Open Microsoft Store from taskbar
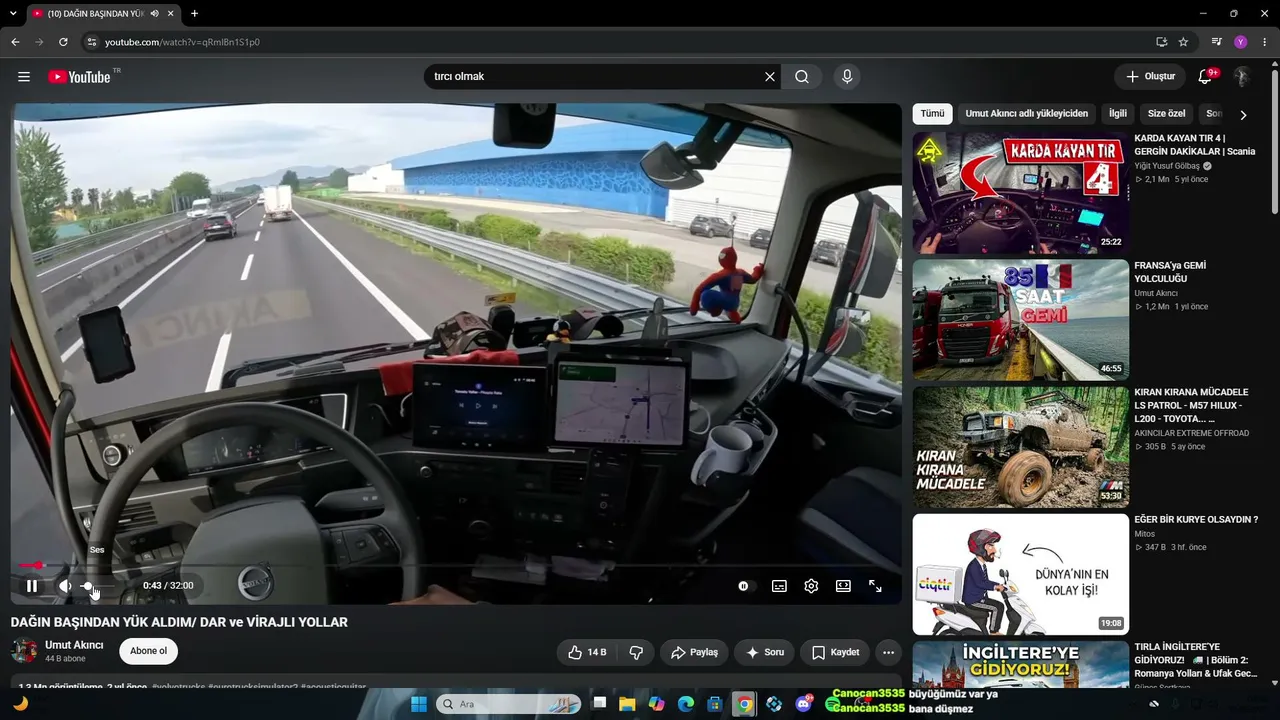This screenshot has height=720, width=1280. click(x=715, y=704)
